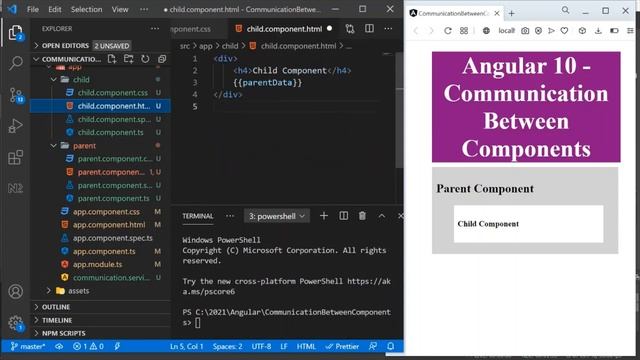The width and height of the screenshot is (640, 360).
Task: Open the Selection menu
Action: coord(87,9)
